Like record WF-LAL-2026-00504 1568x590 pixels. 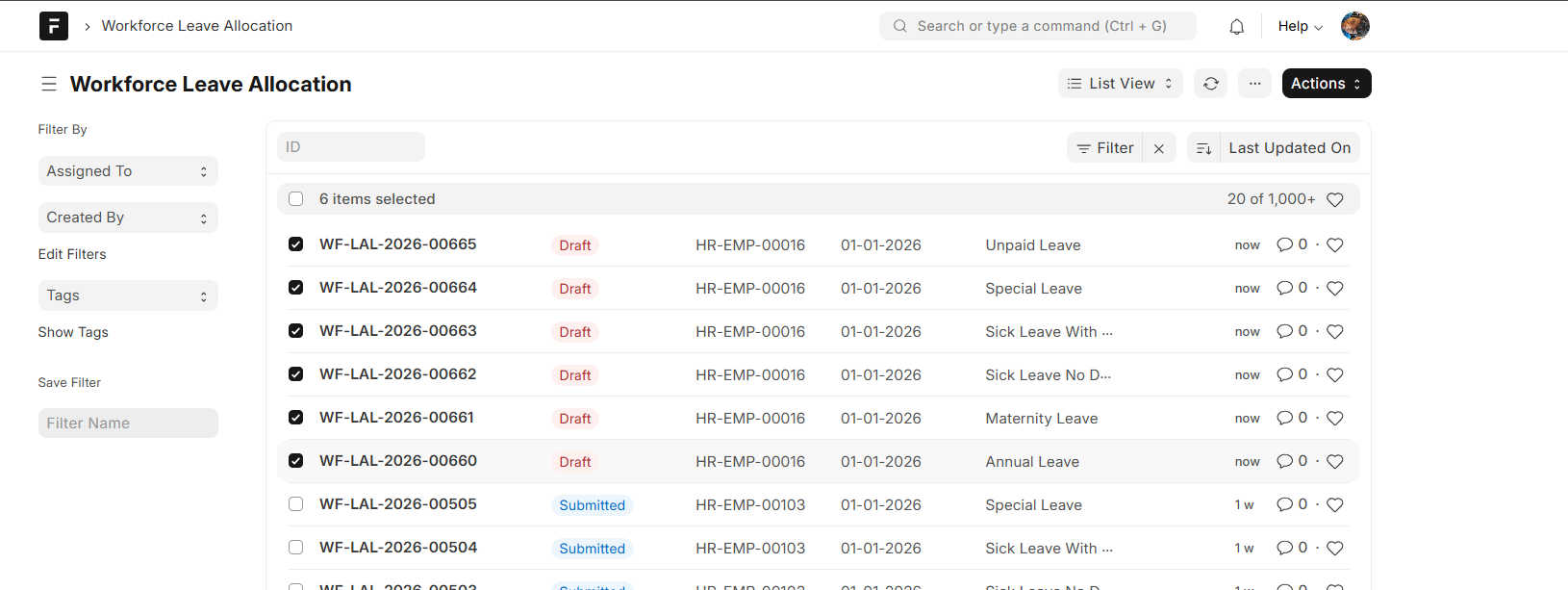pyautogui.click(x=1335, y=549)
